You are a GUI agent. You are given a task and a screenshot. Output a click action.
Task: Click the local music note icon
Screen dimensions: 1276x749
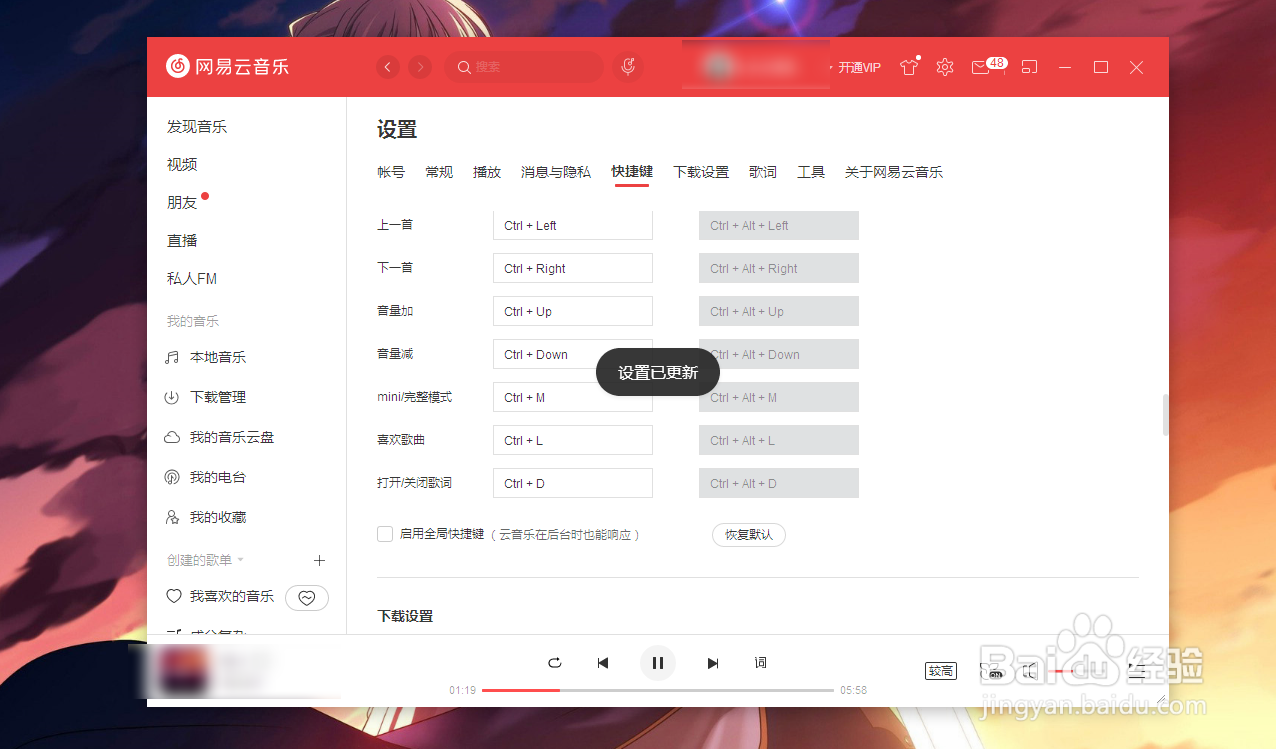(172, 357)
